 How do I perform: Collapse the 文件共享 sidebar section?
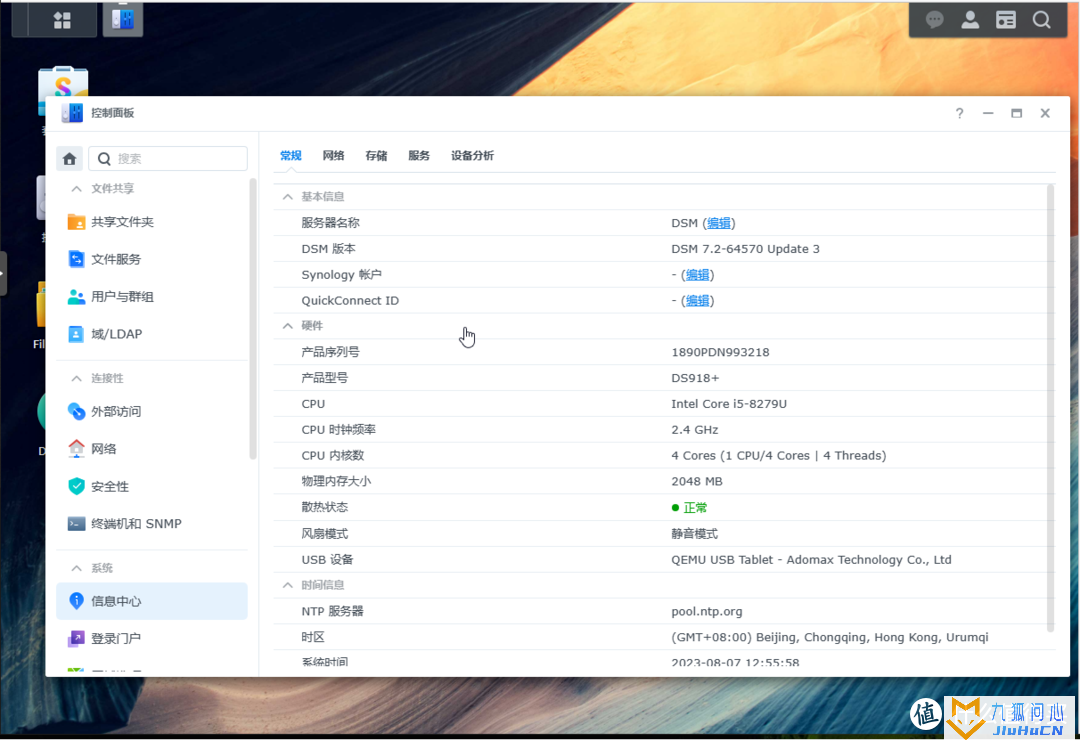(76, 189)
